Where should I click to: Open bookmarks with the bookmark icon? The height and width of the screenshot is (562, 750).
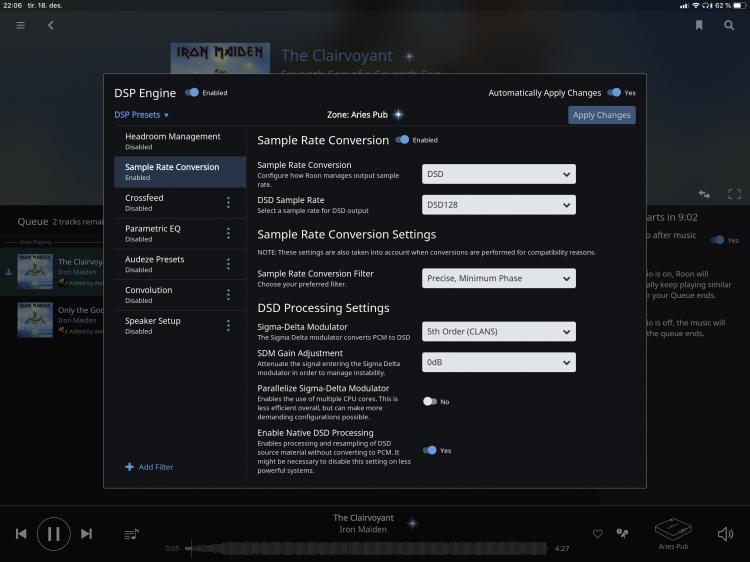[699, 25]
